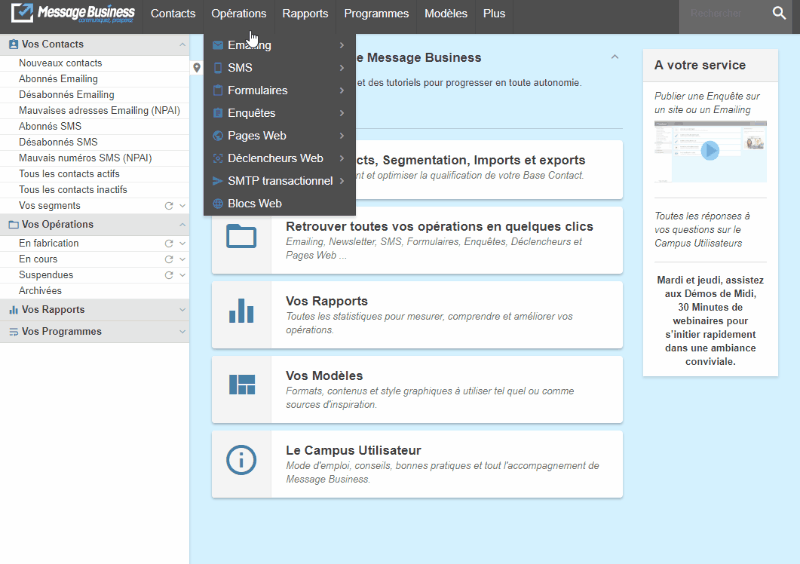Open the Opérations menu

tap(239, 13)
